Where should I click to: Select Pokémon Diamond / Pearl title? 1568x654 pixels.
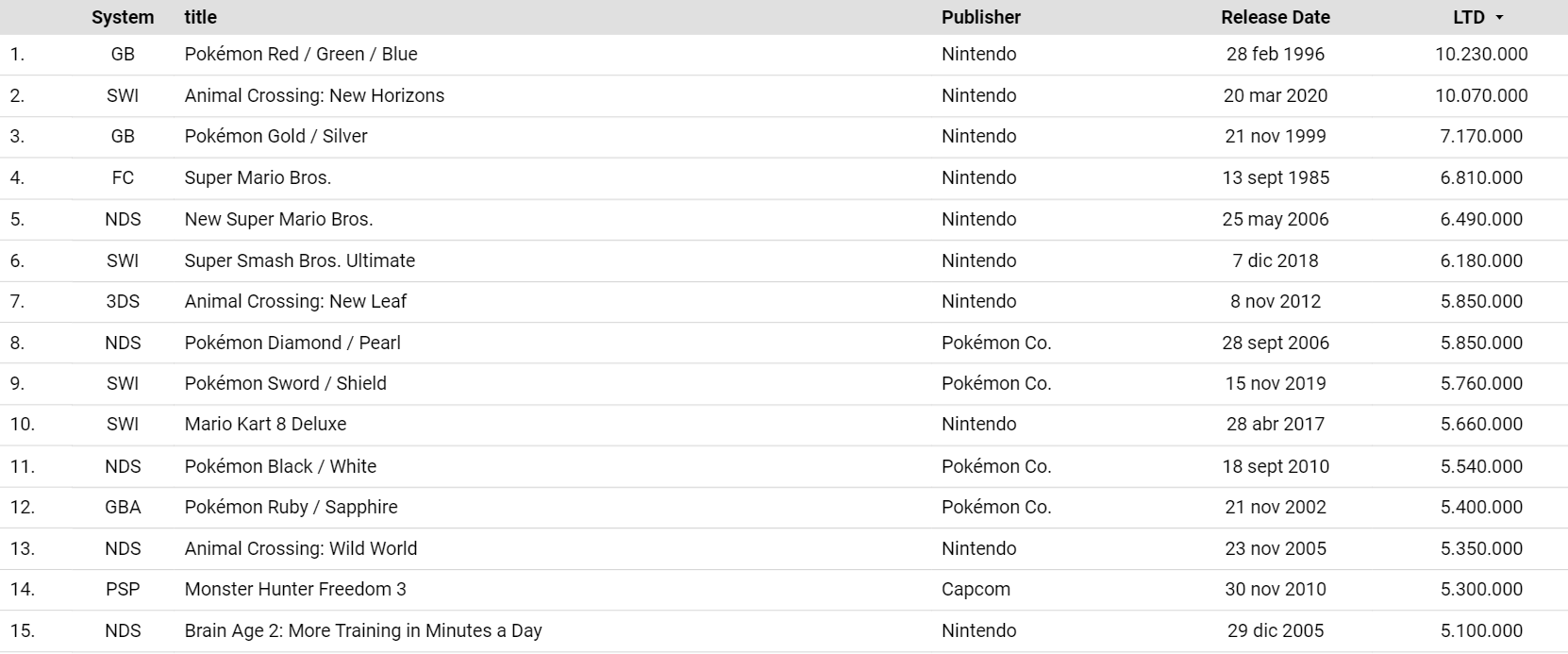[x=292, y=343]
